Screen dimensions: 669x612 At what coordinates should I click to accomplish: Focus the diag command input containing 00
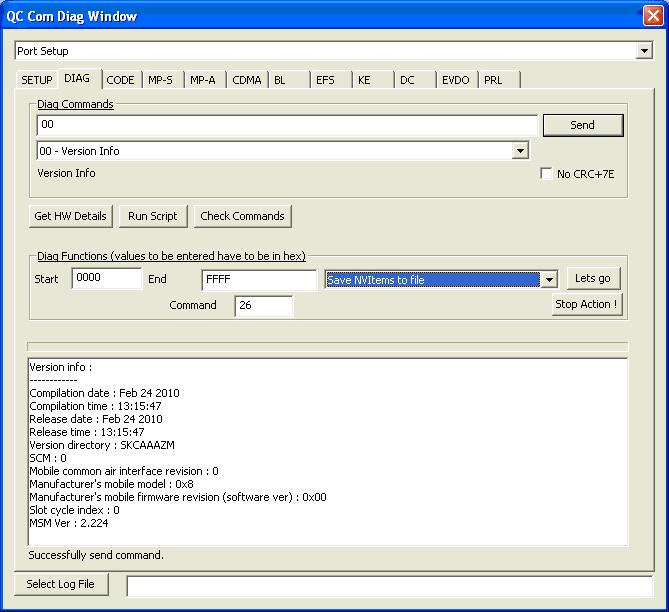[287, 125]
